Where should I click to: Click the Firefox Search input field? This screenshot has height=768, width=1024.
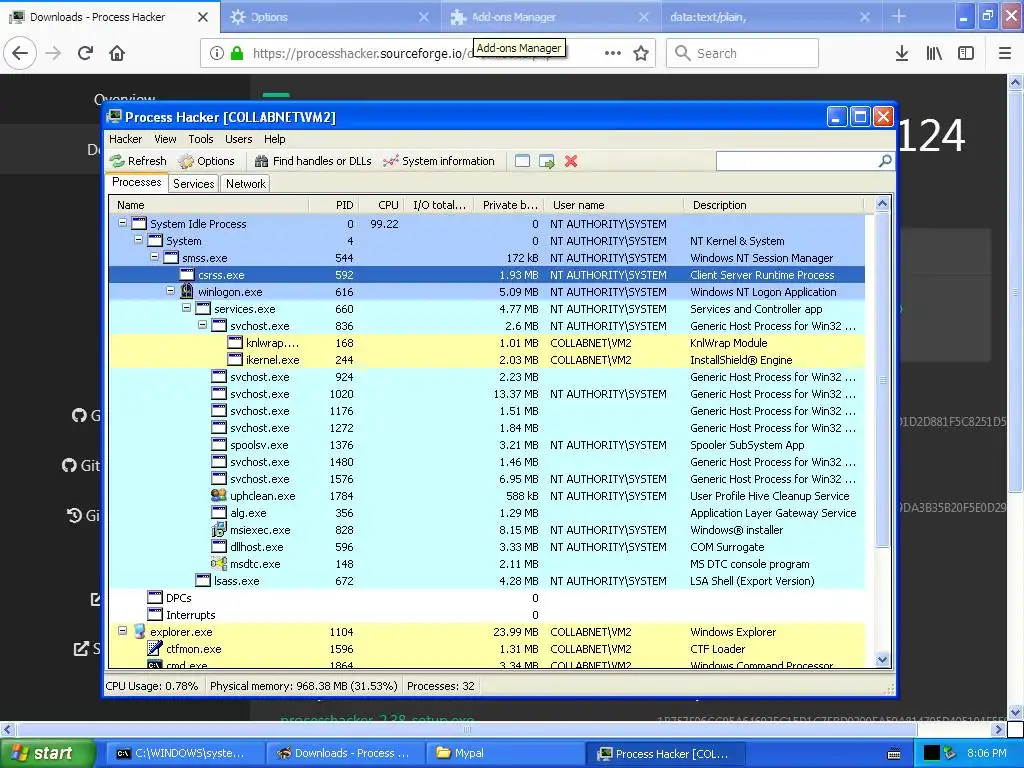(x=743, y=53)
